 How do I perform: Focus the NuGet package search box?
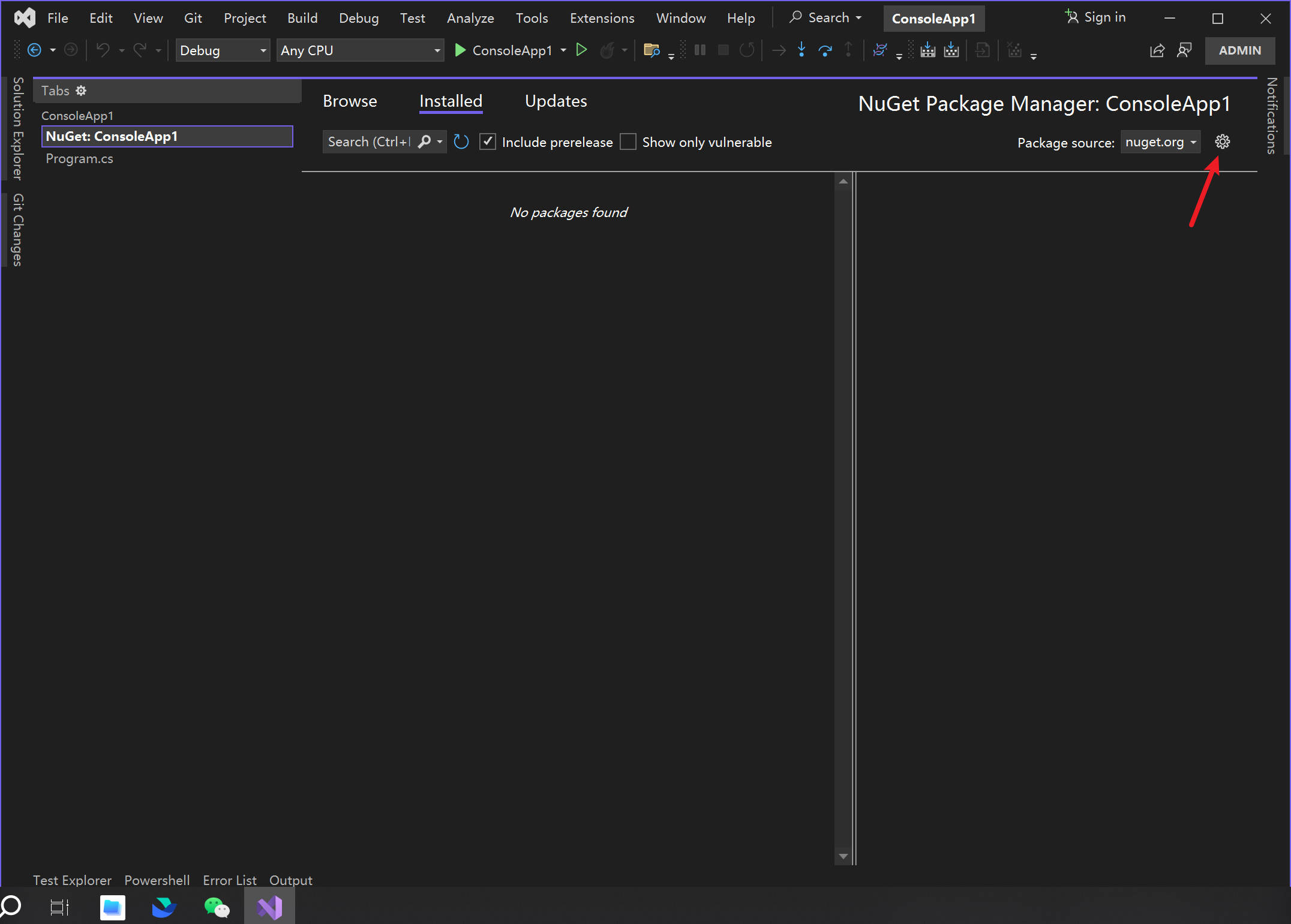(x=369, y=142)
